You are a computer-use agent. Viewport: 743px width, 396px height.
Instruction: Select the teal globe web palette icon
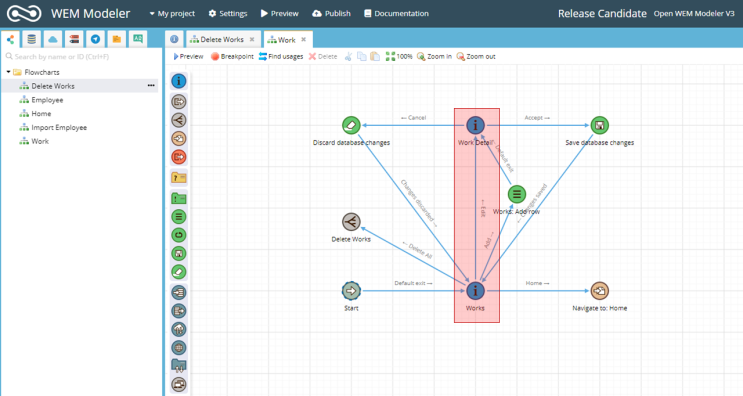(x=179, y=348)
